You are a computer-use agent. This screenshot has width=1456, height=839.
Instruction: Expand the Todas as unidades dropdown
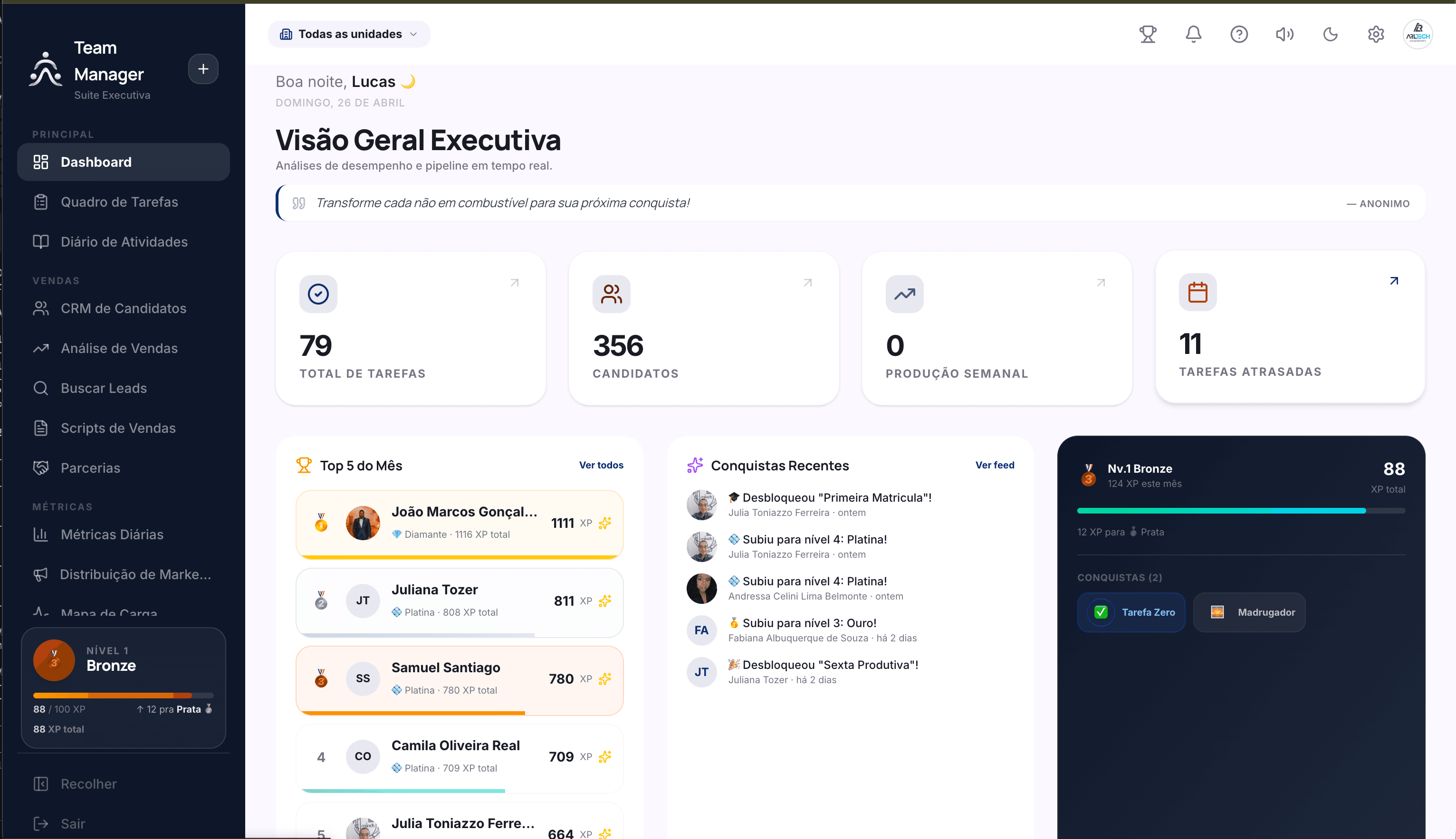(349, 35)
